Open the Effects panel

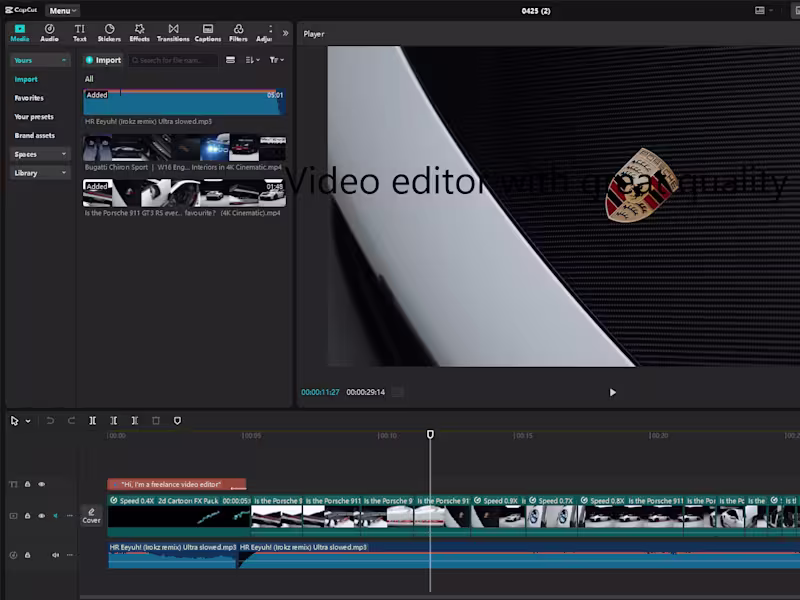coord(139,33)
